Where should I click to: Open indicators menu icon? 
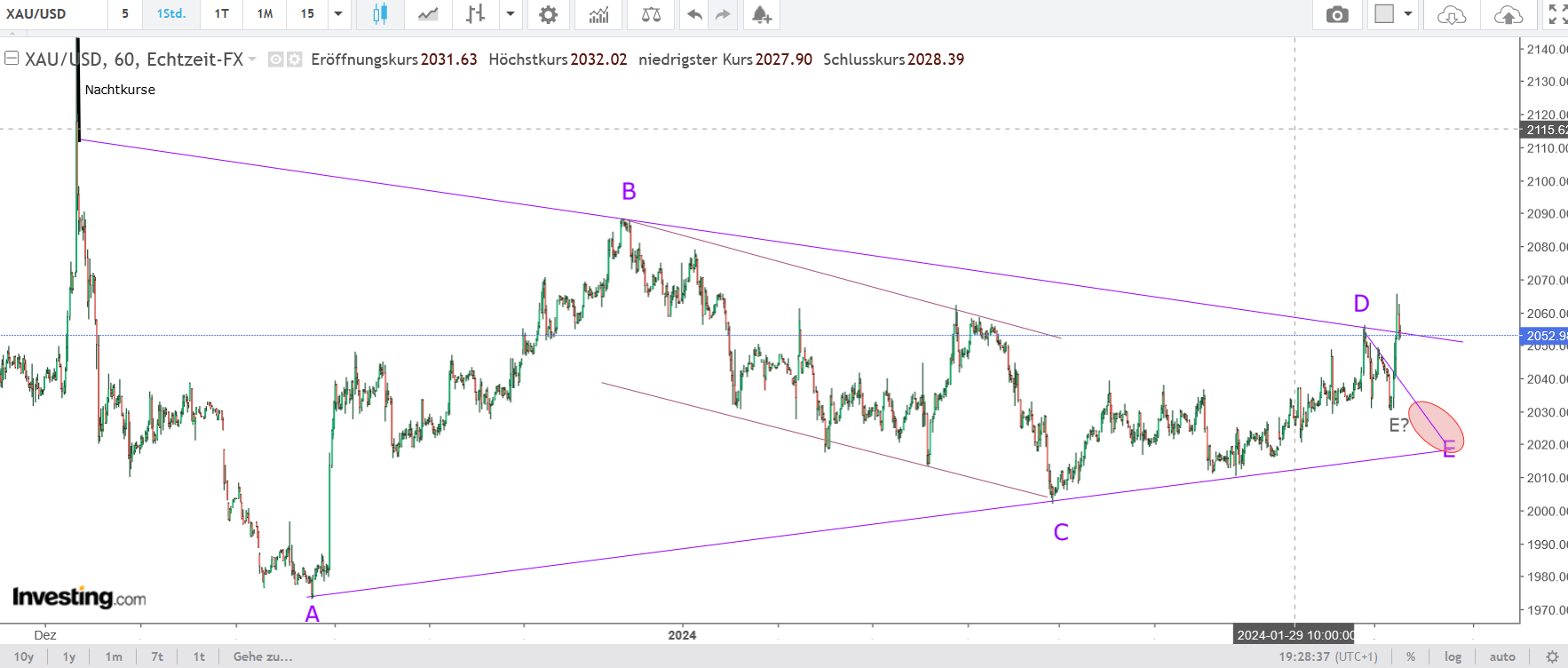(599, 14)
